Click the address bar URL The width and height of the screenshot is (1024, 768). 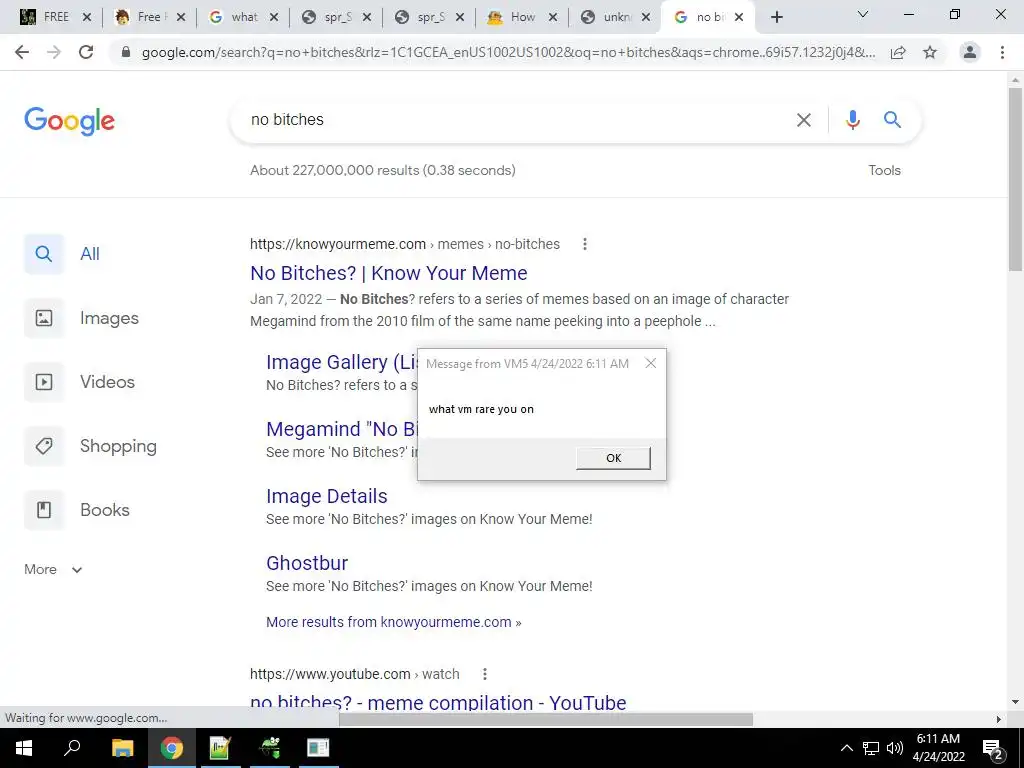(x=508, y=52)
